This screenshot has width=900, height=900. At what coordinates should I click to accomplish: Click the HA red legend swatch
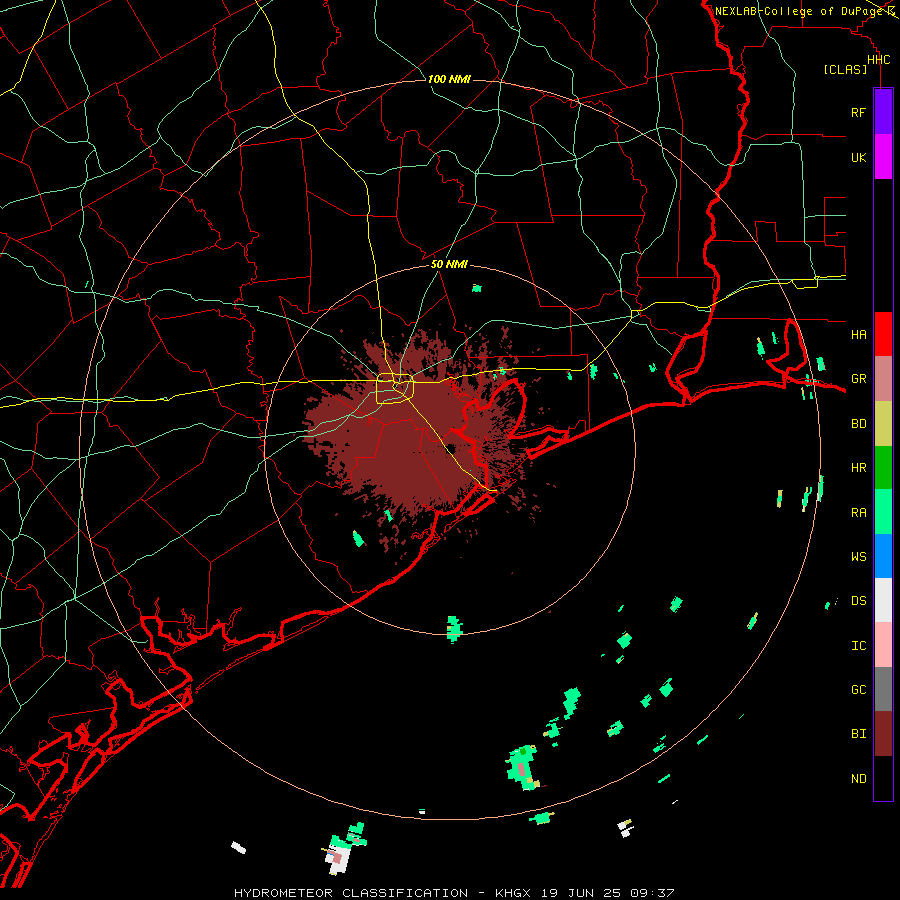(x=883, y=334)
